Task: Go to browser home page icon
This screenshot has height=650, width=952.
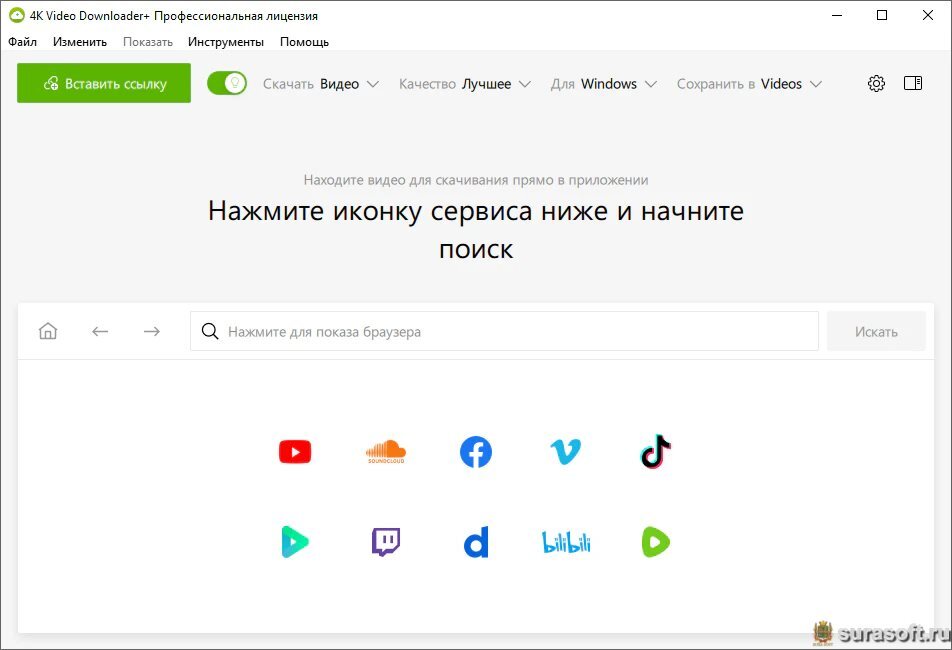Action: coord(48,332)
